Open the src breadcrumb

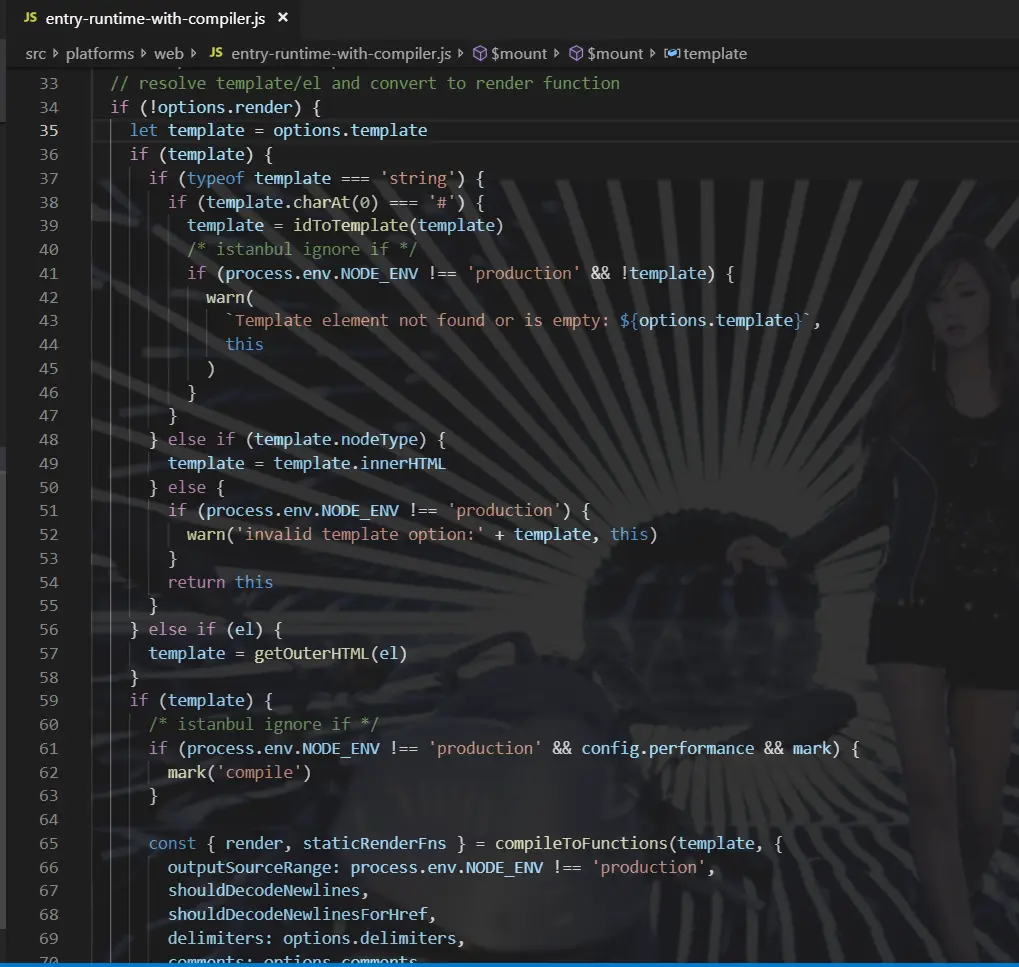(36, 53)
